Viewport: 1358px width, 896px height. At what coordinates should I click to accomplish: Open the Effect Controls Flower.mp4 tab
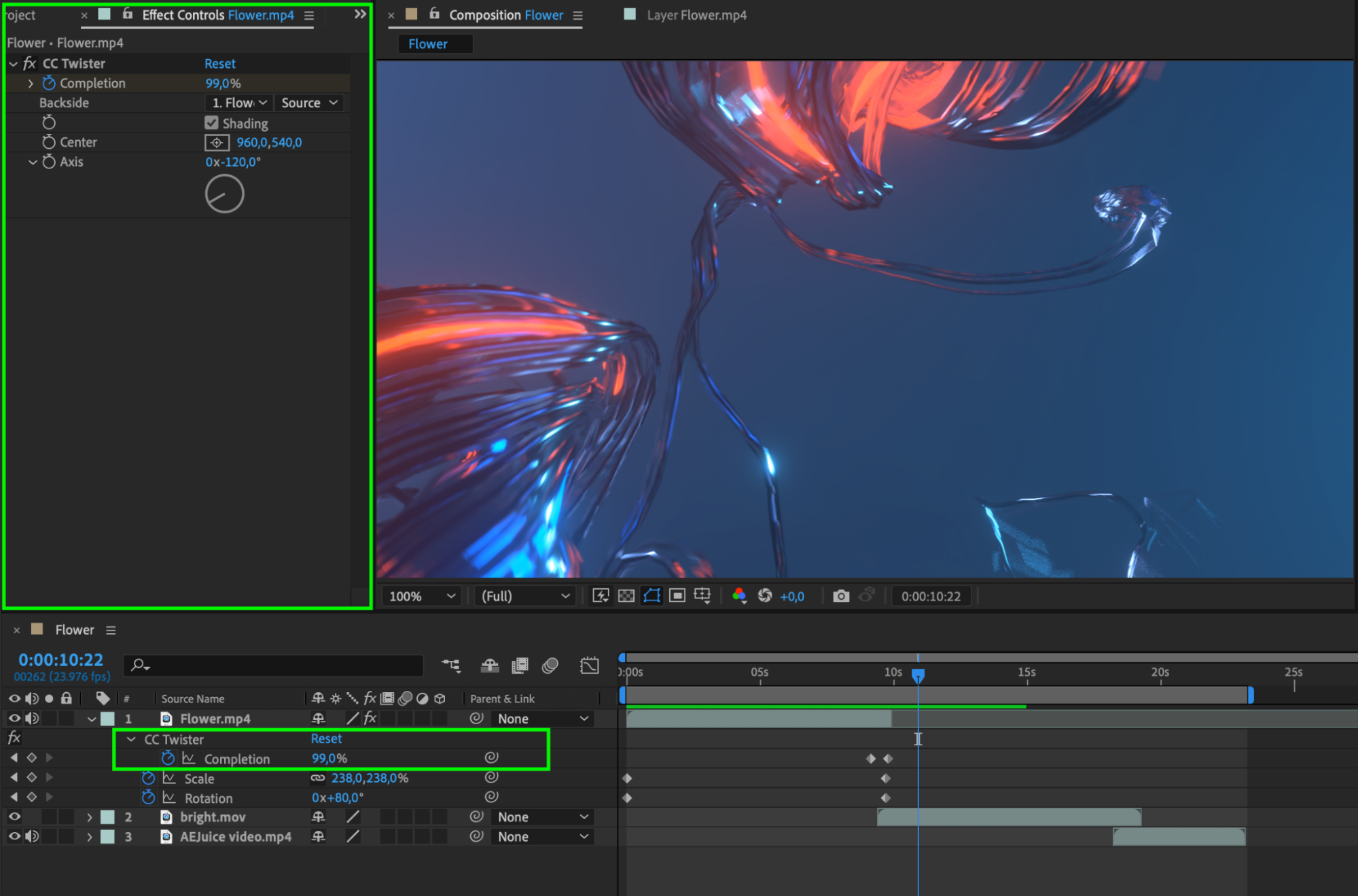[x=217, y=15]
